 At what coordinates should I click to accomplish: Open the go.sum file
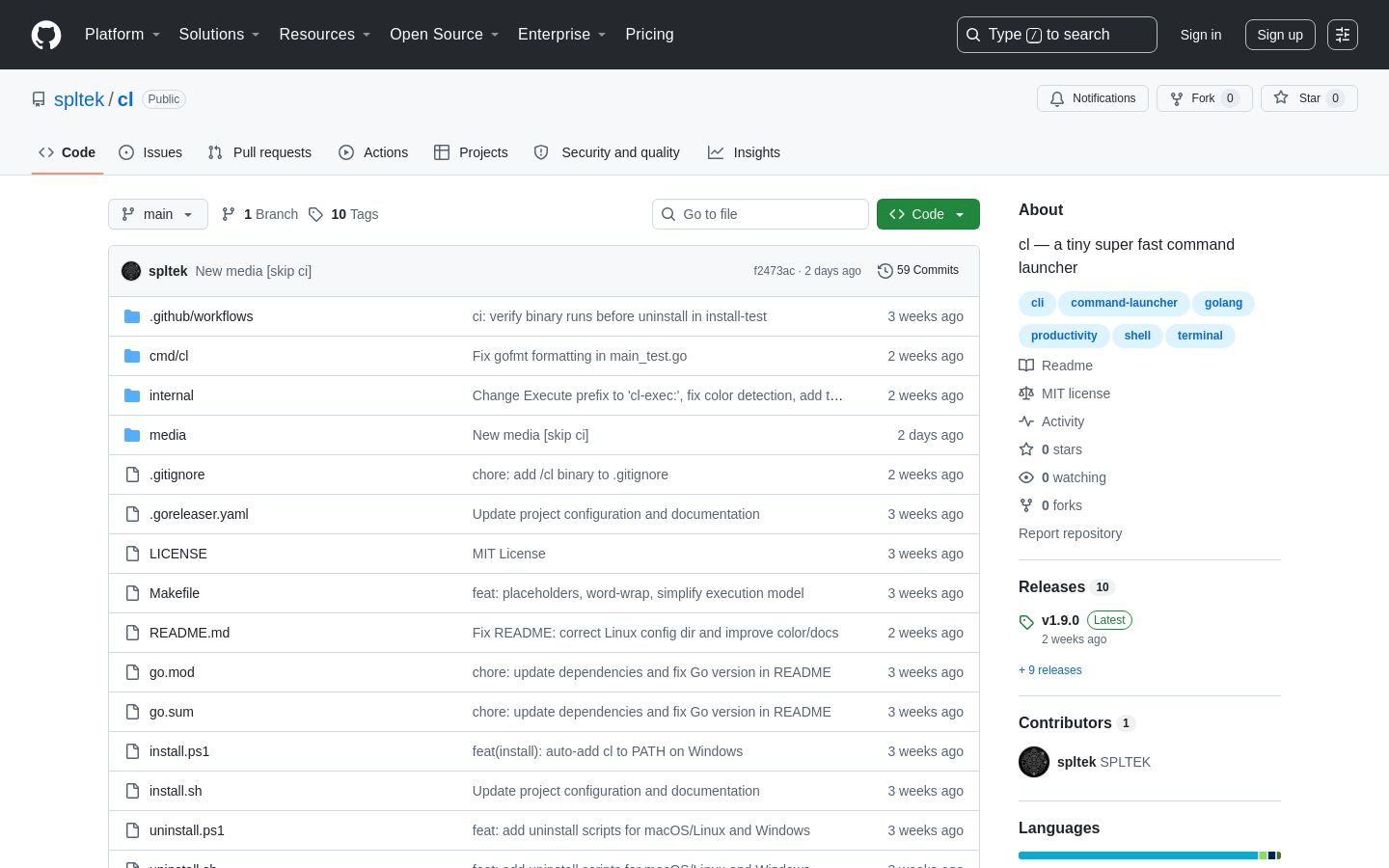point(172,712)
